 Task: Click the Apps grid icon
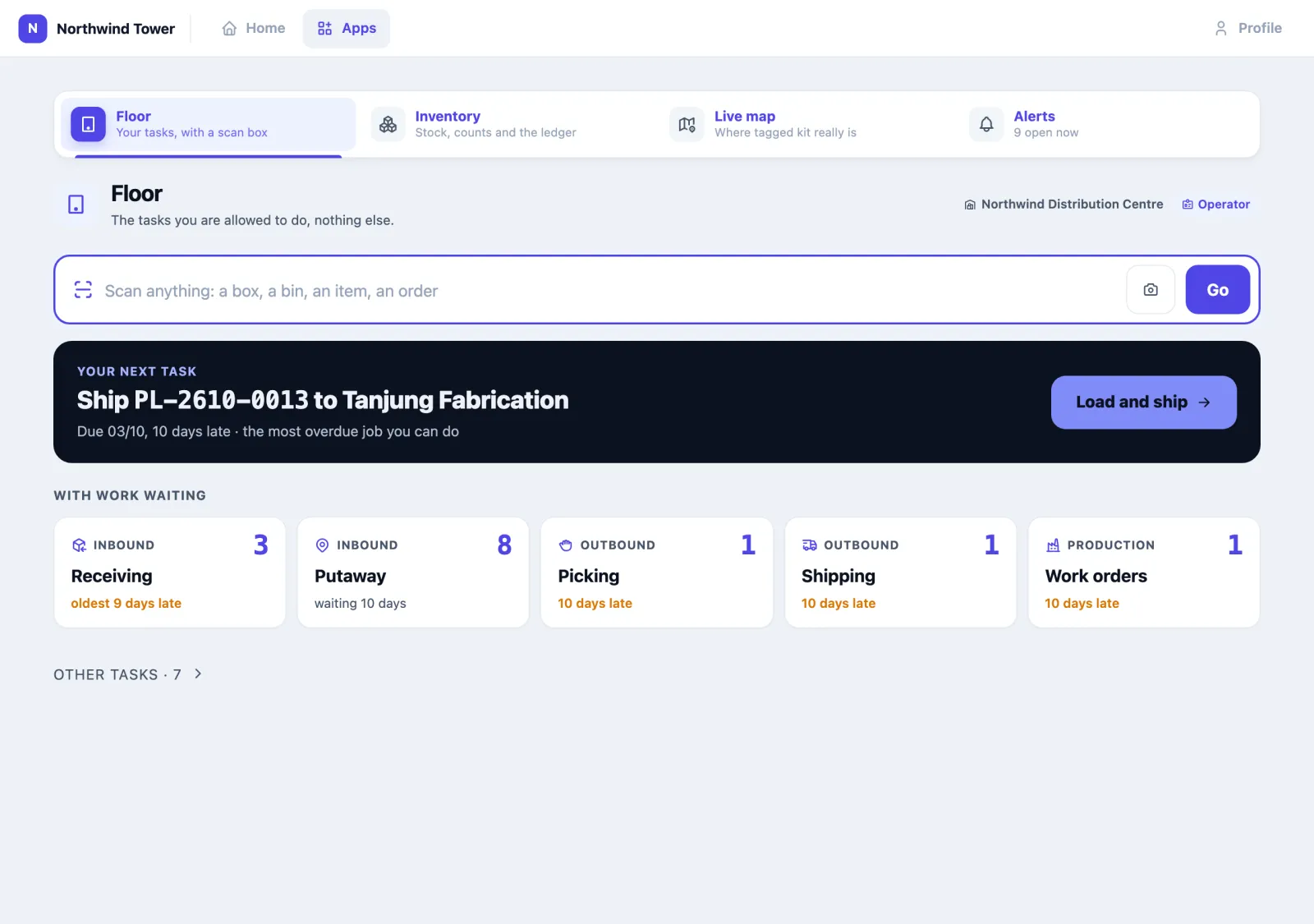pyautogui.click(x=325, y=29)
